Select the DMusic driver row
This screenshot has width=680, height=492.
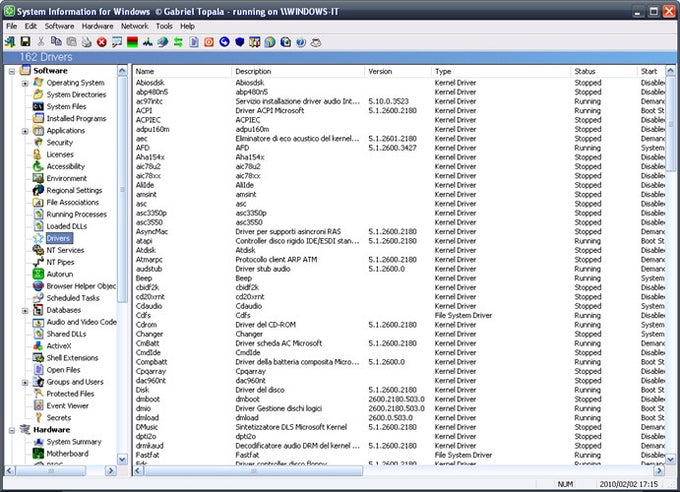pos(399,427)
